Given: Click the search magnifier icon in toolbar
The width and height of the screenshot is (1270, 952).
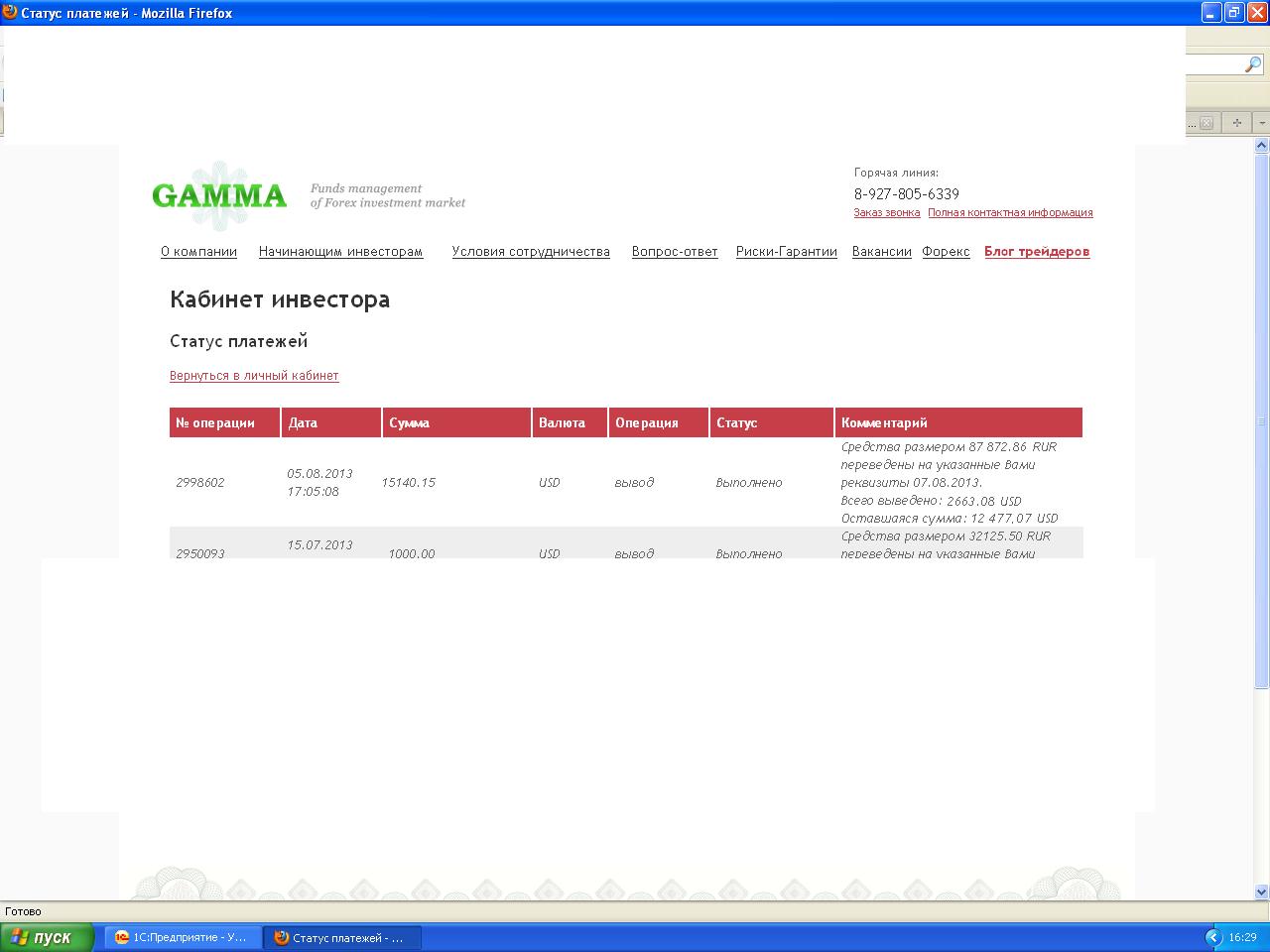Looking at the screenshot, I should 1252,65.
